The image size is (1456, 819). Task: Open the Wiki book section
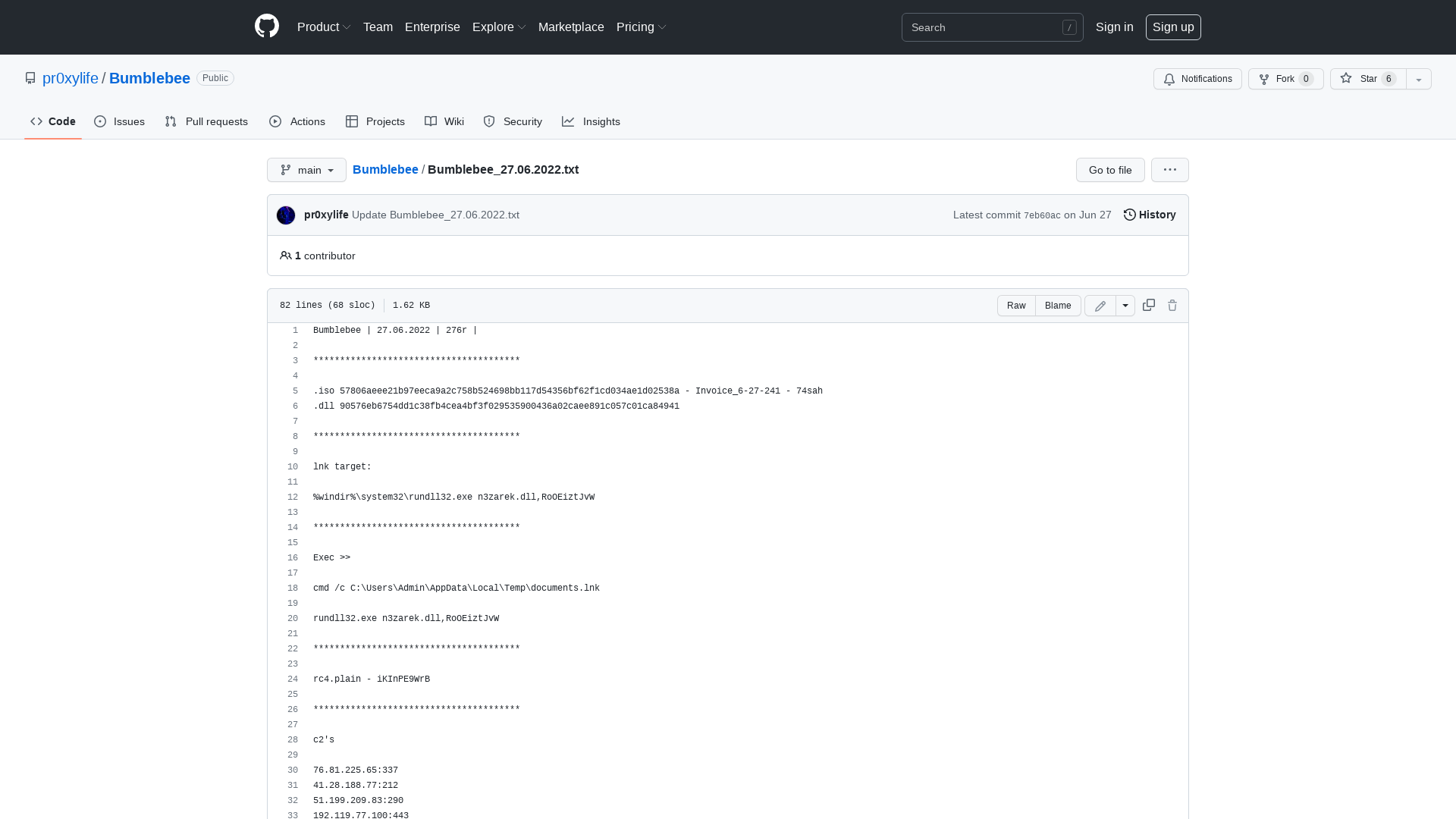pyautogui.click(x=444, y=121)
